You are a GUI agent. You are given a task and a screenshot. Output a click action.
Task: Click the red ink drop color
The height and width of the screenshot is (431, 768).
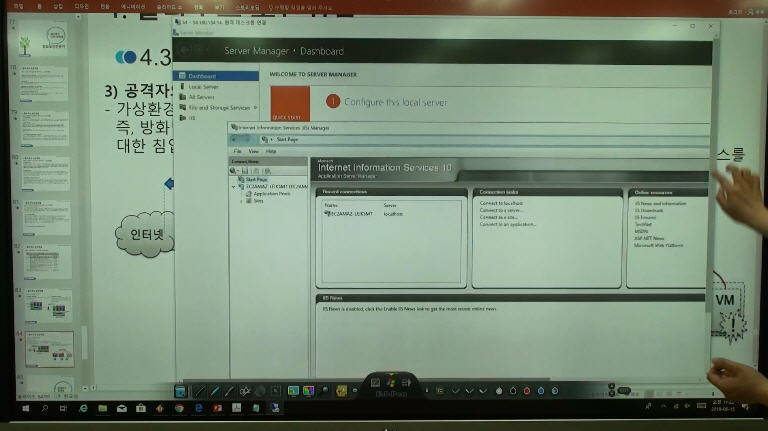[527, 391]
